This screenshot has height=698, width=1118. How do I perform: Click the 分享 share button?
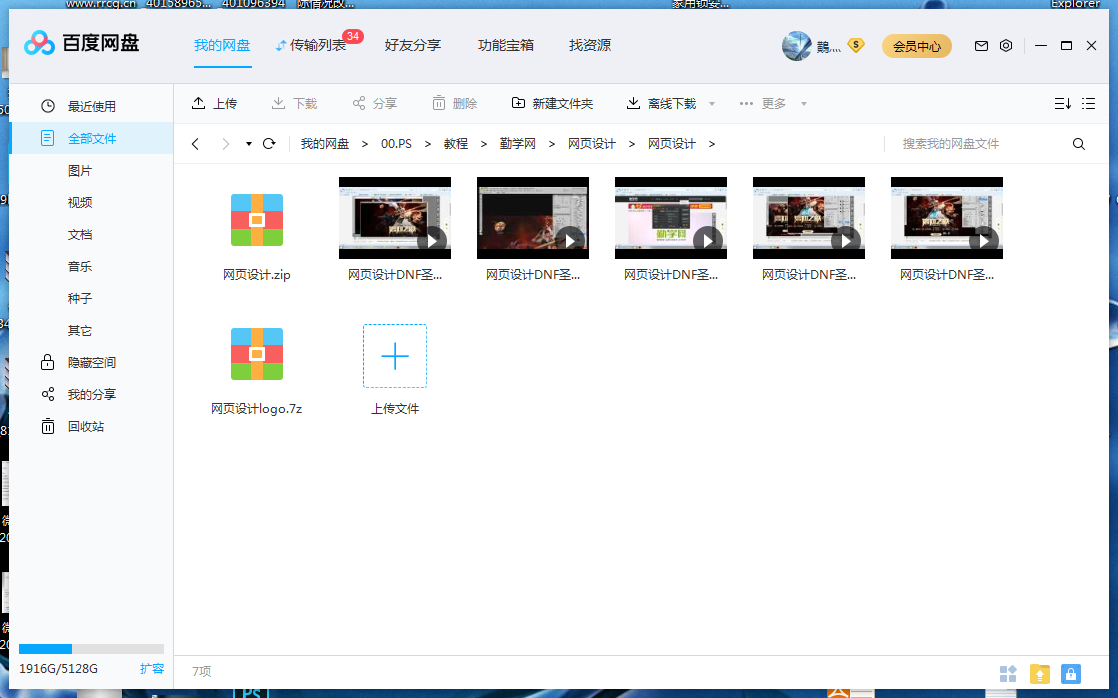[x=374, y=103]
